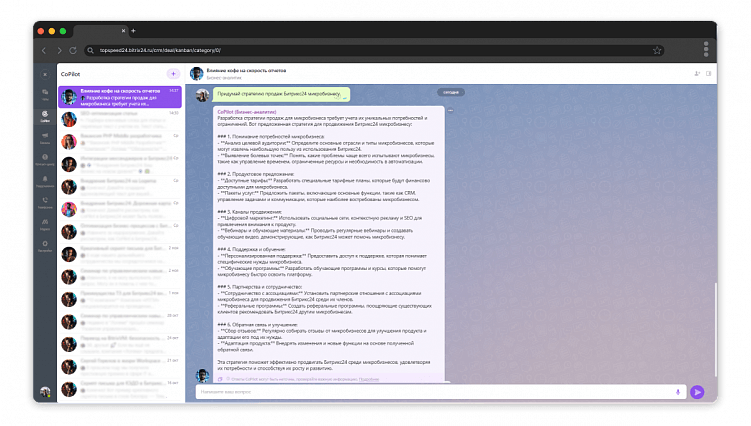751x426 pixels.
Task: Click the user avatar at sidebar bottom
Action: (45, 391)
